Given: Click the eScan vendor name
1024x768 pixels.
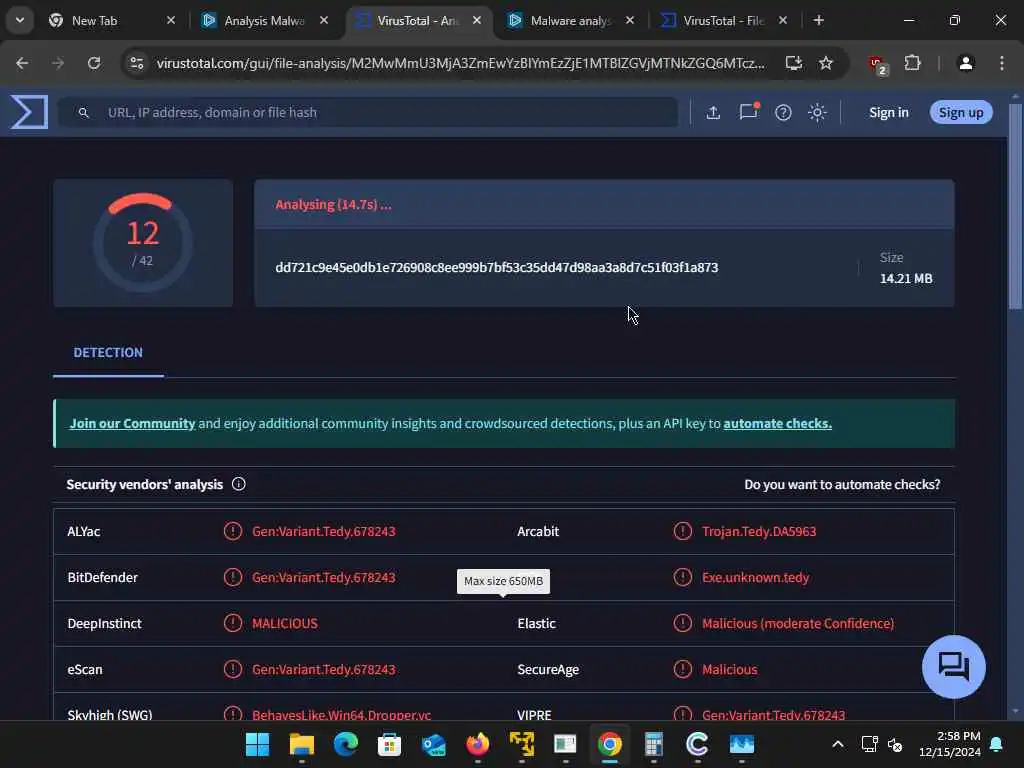Looking at the screenshot, I should [85, 669].
